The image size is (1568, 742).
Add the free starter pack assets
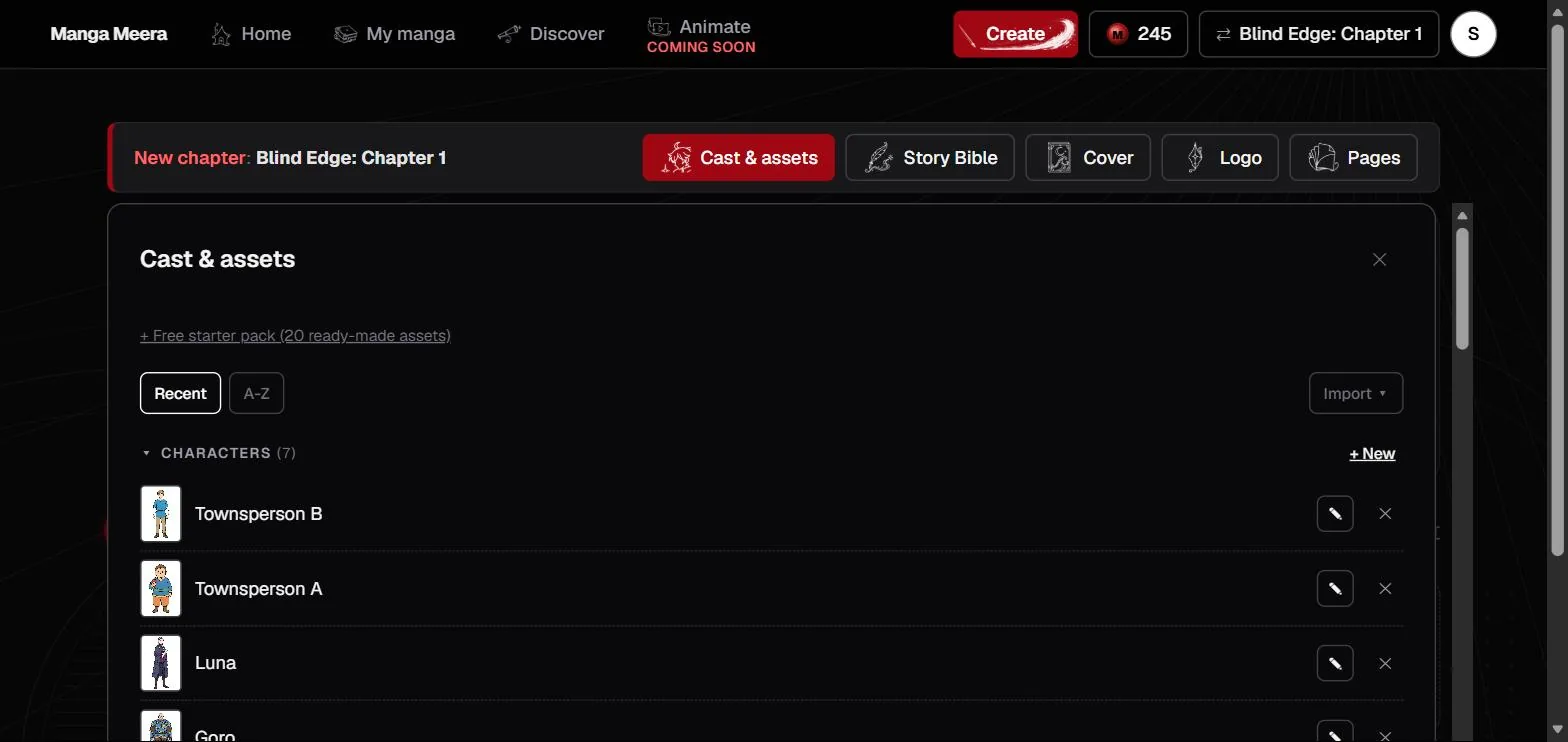tap(295, 336)
